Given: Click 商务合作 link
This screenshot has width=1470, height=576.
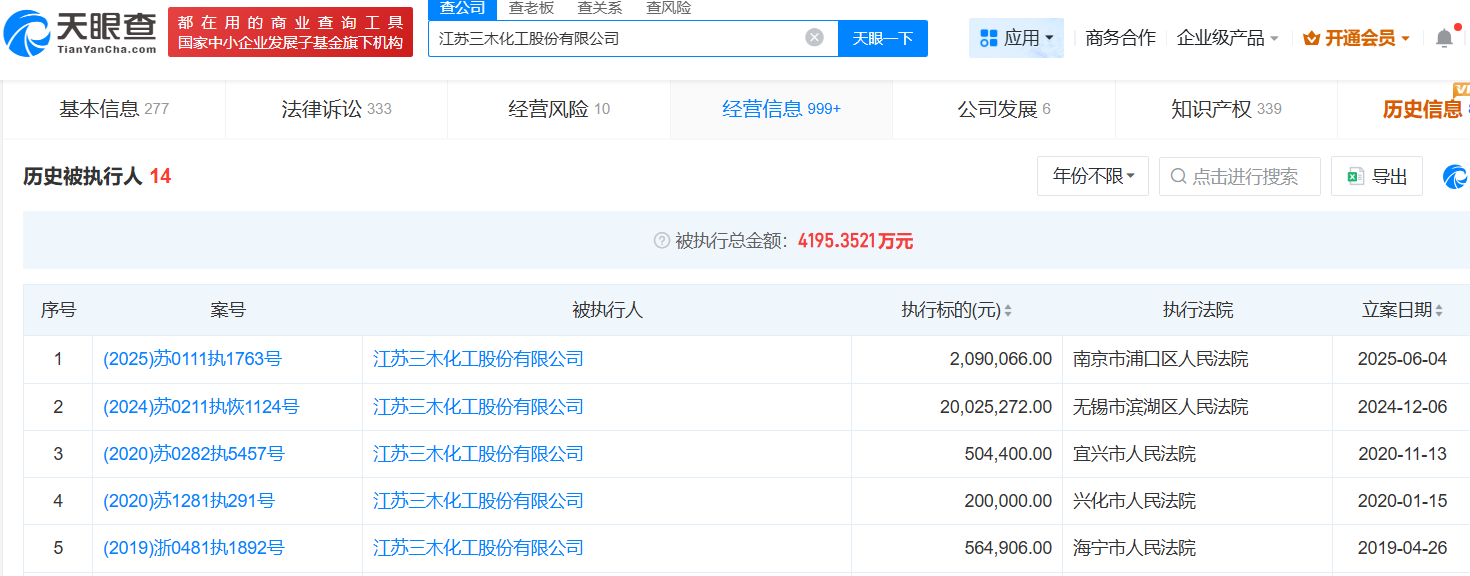Looking at the screenshot, I should pyautogui.click(x=1120, y=38).
